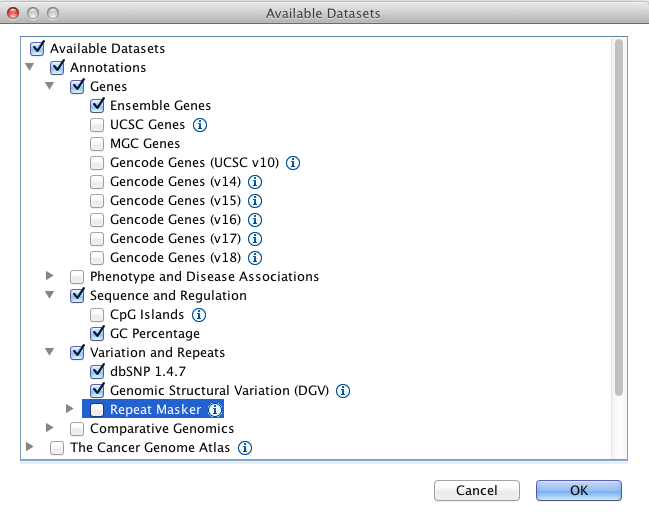
Task: Click The Cancer Genome Atlas info icon
Action: [x=245, y=448]
